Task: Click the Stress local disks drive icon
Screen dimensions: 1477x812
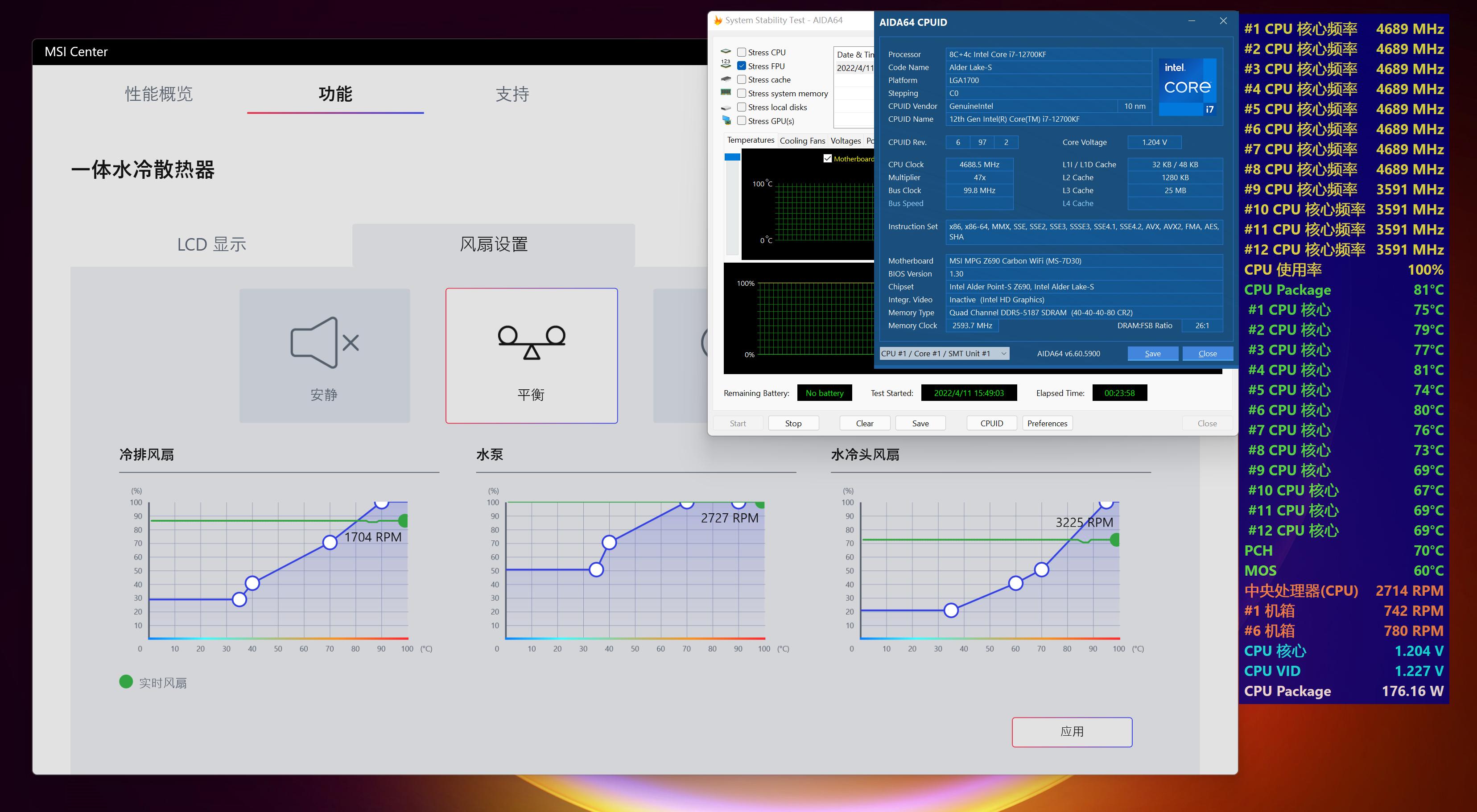Action: pyautogui.click(x=726, y=107)
